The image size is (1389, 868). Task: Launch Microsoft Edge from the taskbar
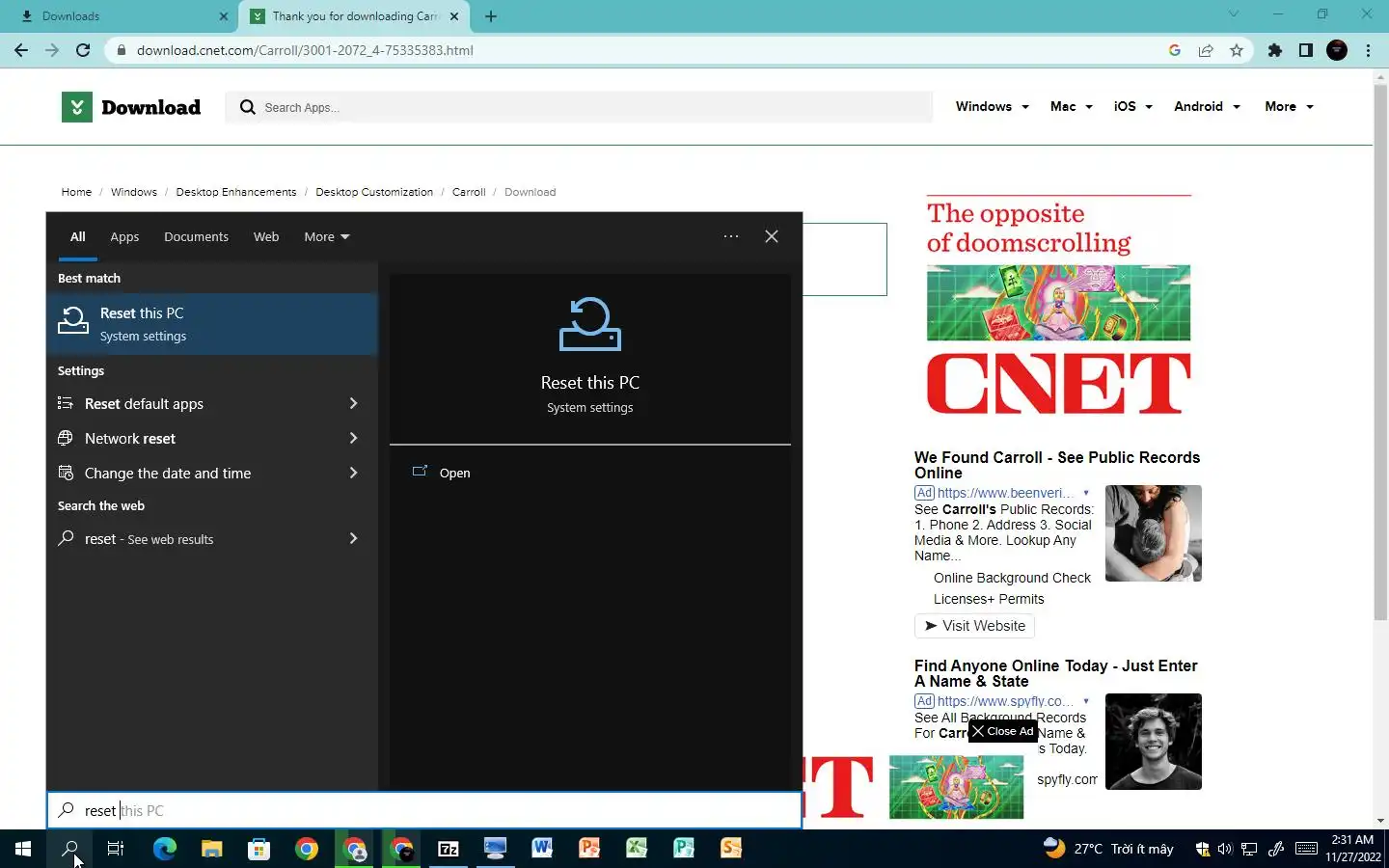165,849
